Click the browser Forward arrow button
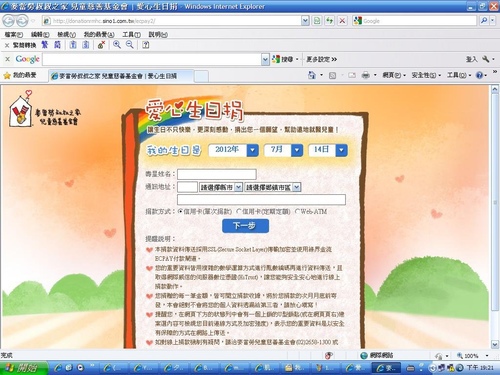This screenshot has width=500, height=375. coord(22,21)
